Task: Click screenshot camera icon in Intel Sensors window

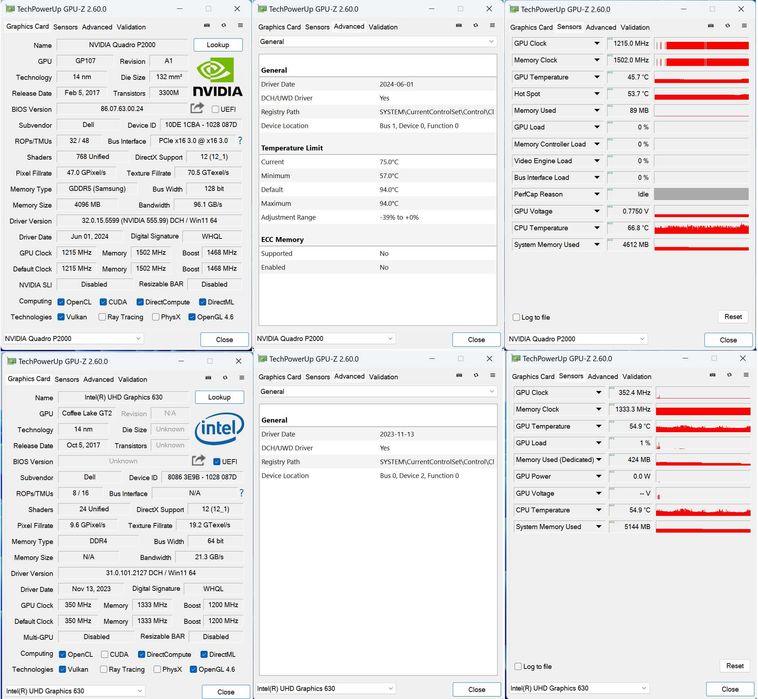Action: (x=713, y=375)
